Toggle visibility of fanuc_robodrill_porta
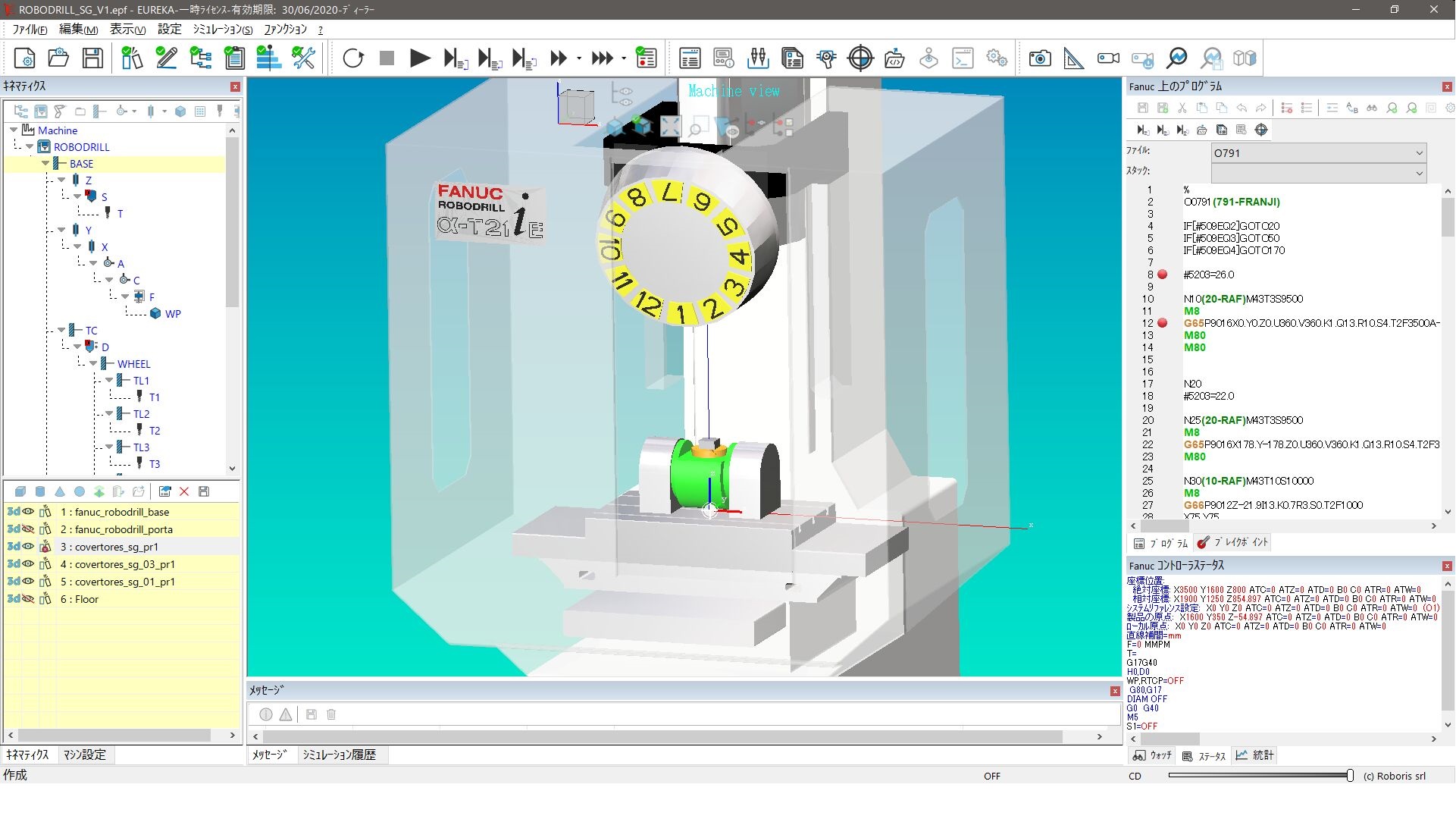The width and height of the screenshot is (1456, 819). click(28, 529)
